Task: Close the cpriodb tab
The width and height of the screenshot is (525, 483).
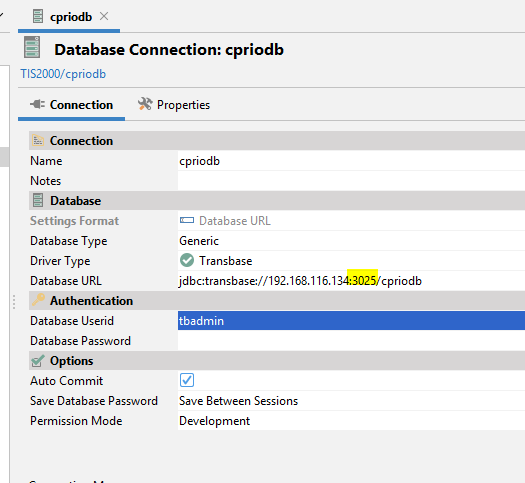Action: click(104, 16)
